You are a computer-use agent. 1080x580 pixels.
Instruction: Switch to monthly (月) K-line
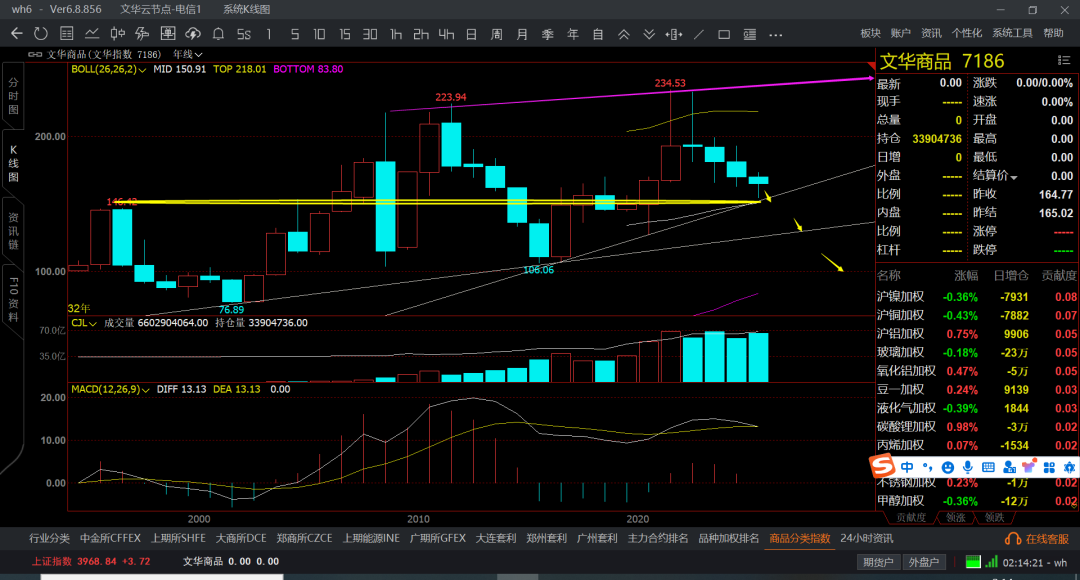point(522,34)
